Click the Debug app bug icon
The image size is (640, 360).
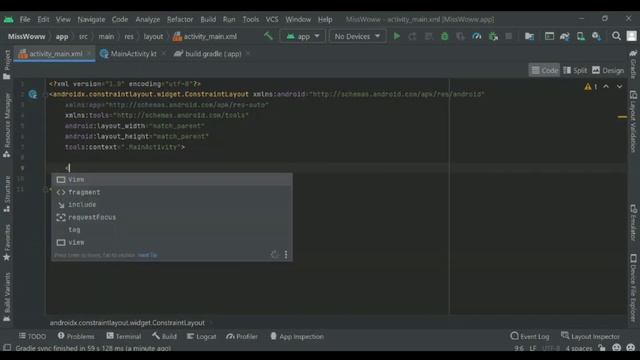point(444,36)
